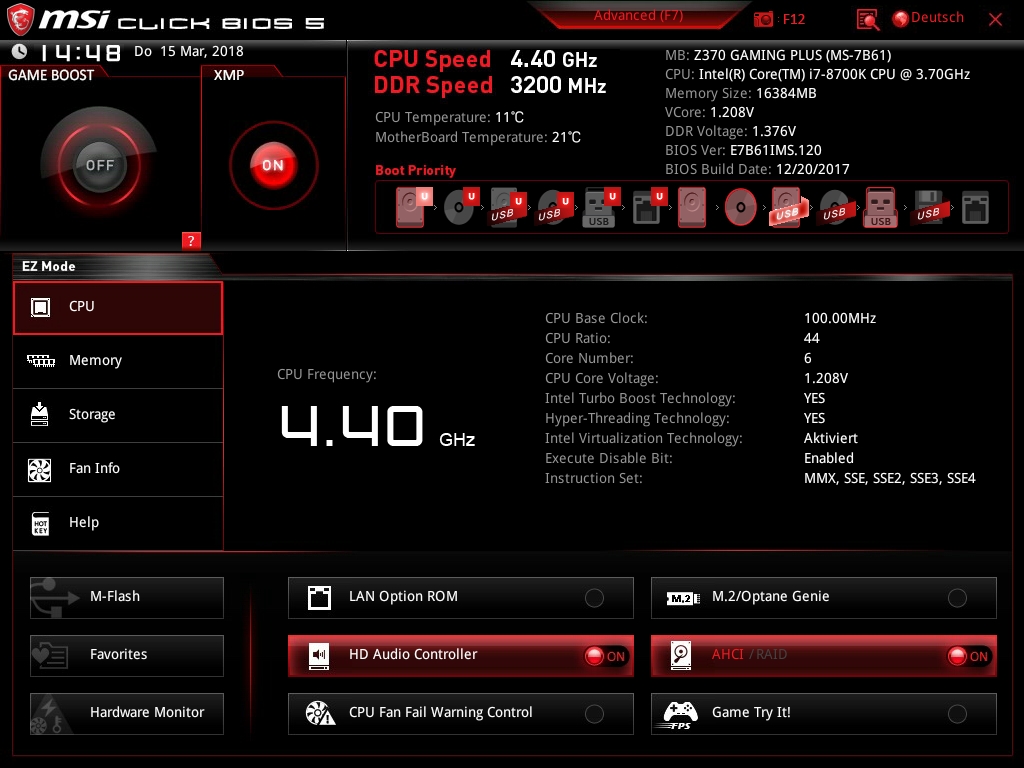Viewport: 1024px width, 768px height.
Task: Click the Execute Disable Bit value 'Enabled'
Action: point(829,458)
